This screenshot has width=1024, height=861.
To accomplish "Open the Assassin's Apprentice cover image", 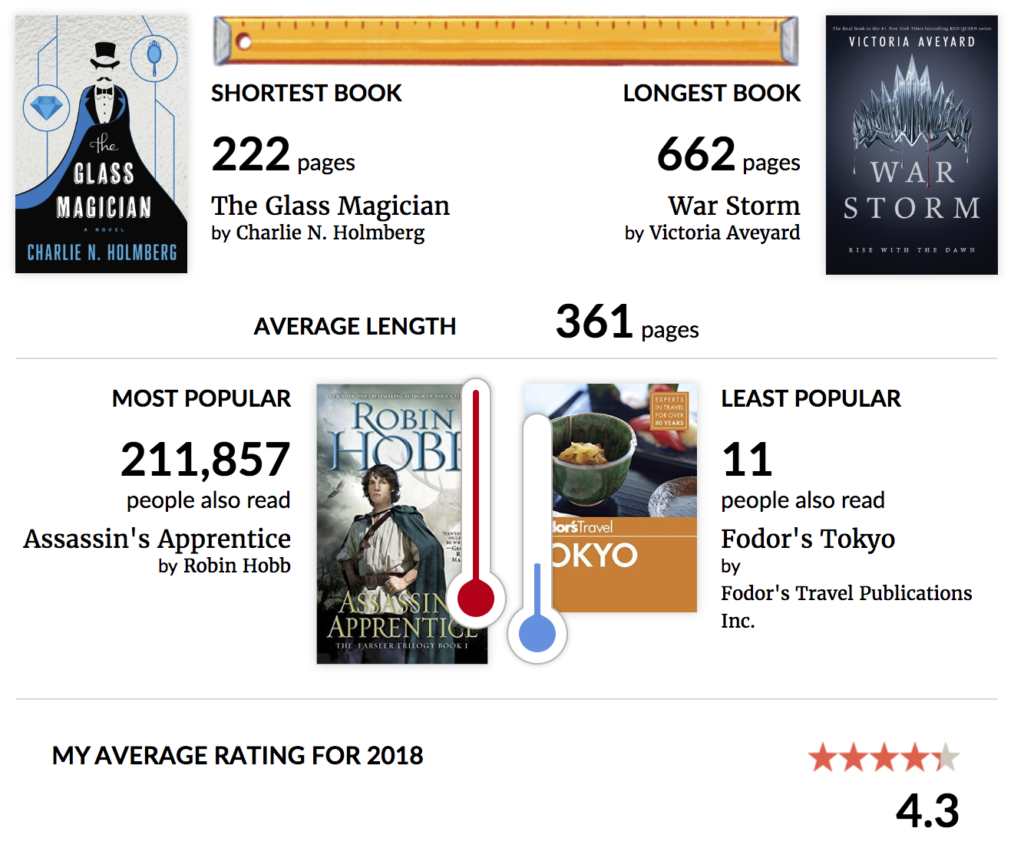I will click(402, 523).
